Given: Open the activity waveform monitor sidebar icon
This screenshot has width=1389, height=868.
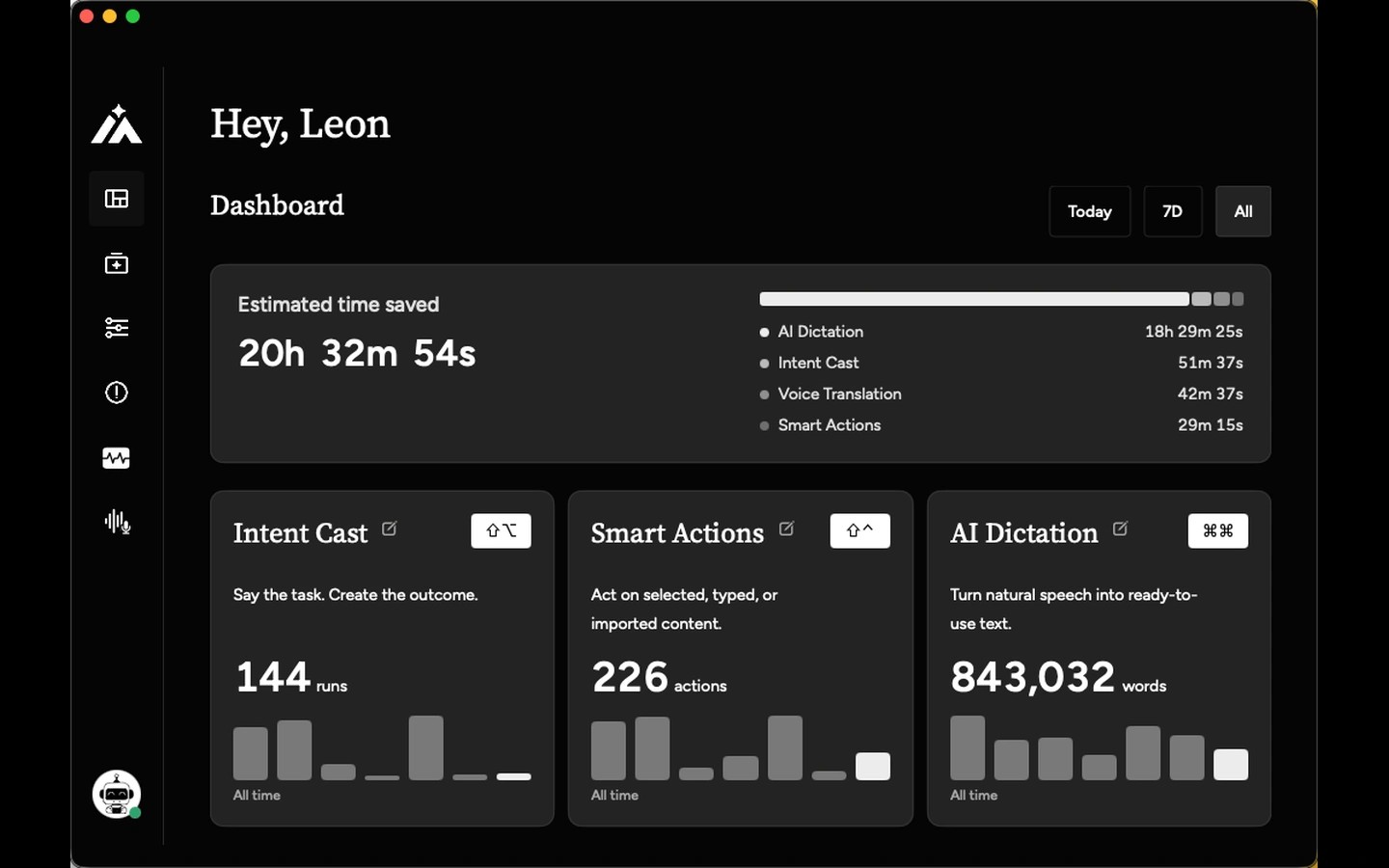Looking at the screenshot, I should (x=117, y=458).
